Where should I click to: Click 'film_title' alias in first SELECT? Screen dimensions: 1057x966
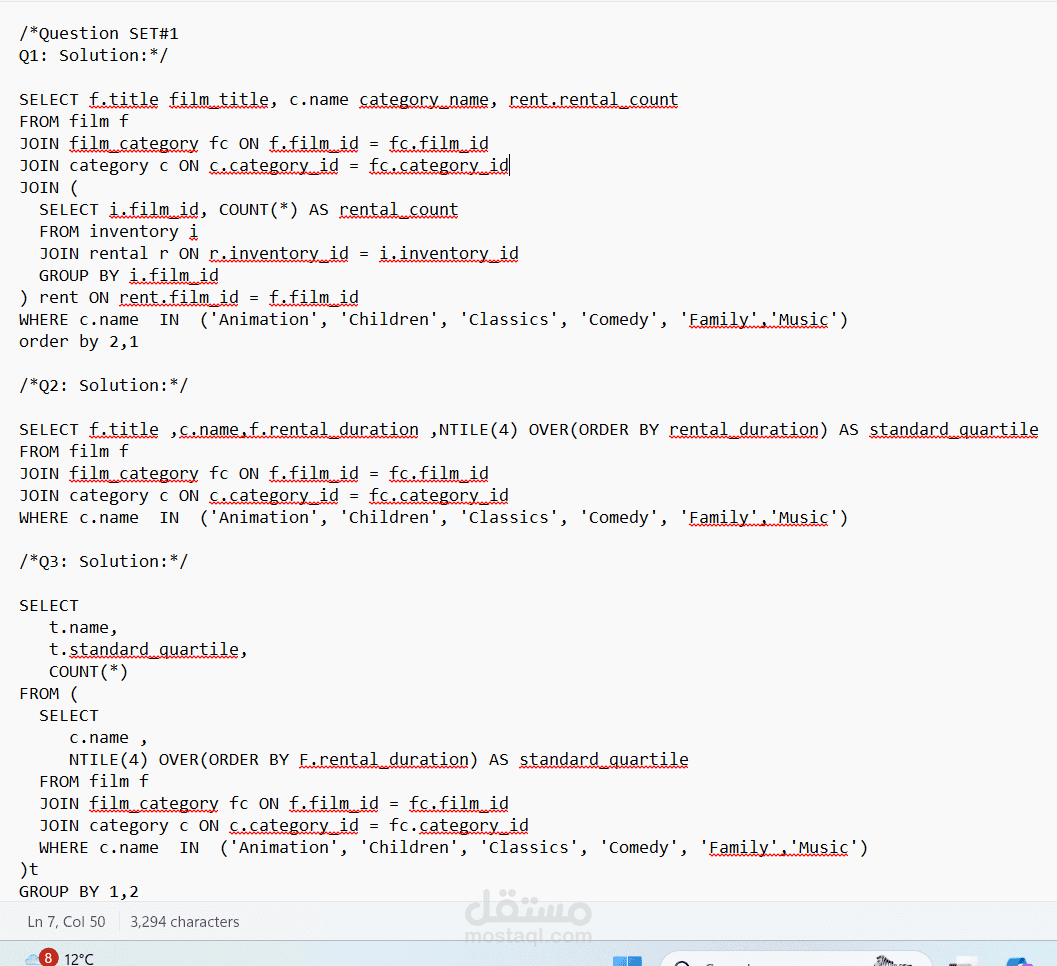click(218, 99)
